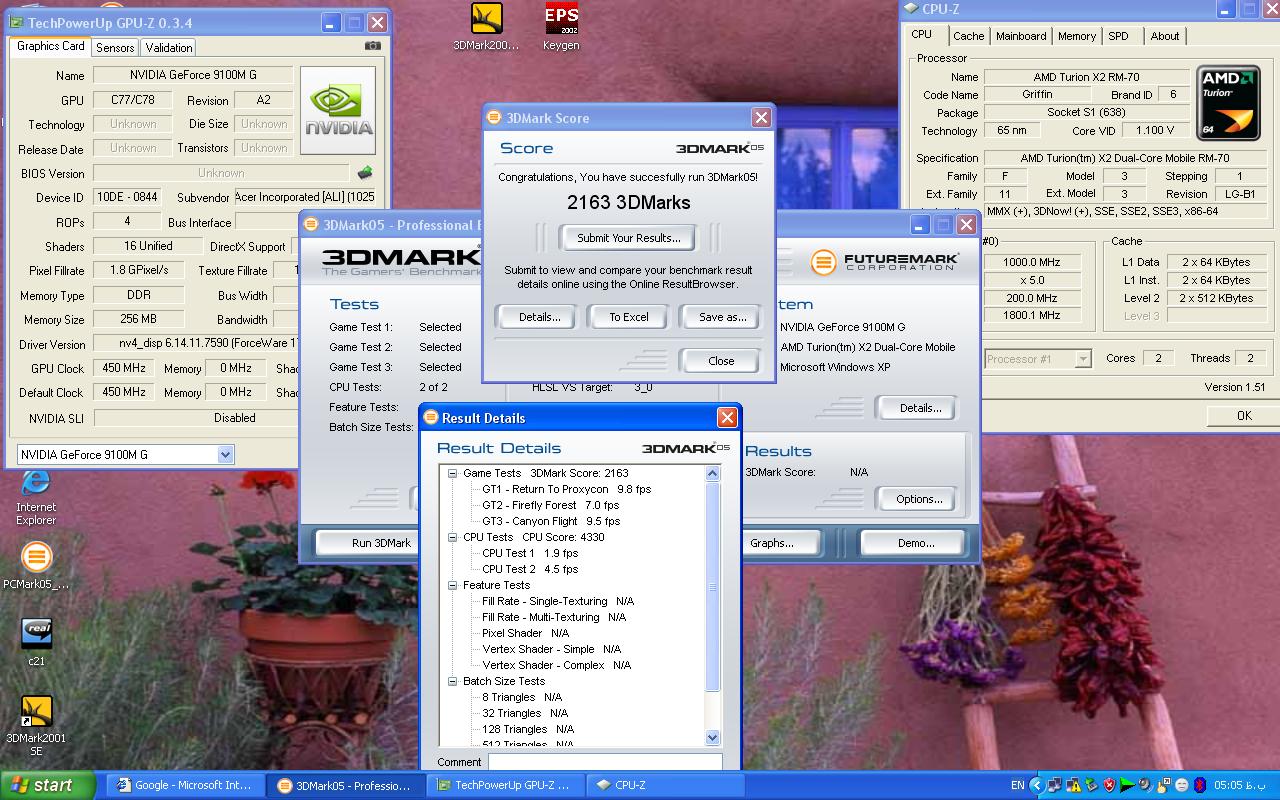Click the System Details button in 3DMark05
The image size is (1280, 800).
coord(919,408)
